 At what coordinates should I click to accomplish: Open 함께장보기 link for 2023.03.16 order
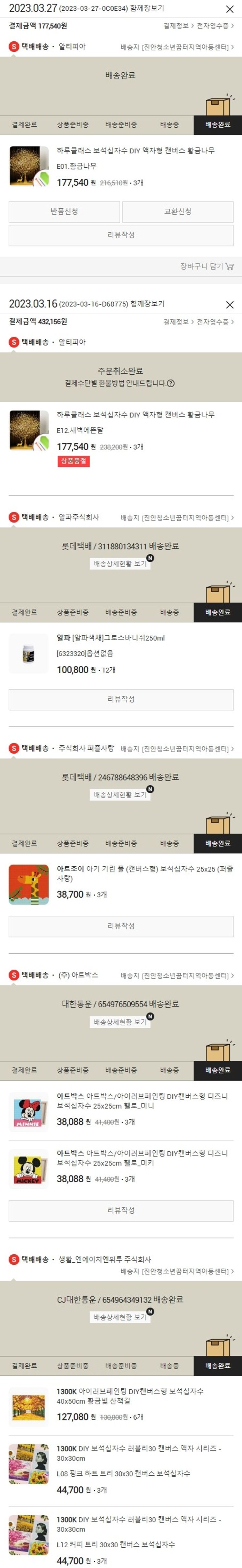pyautogui.click(x=147, y=304)
